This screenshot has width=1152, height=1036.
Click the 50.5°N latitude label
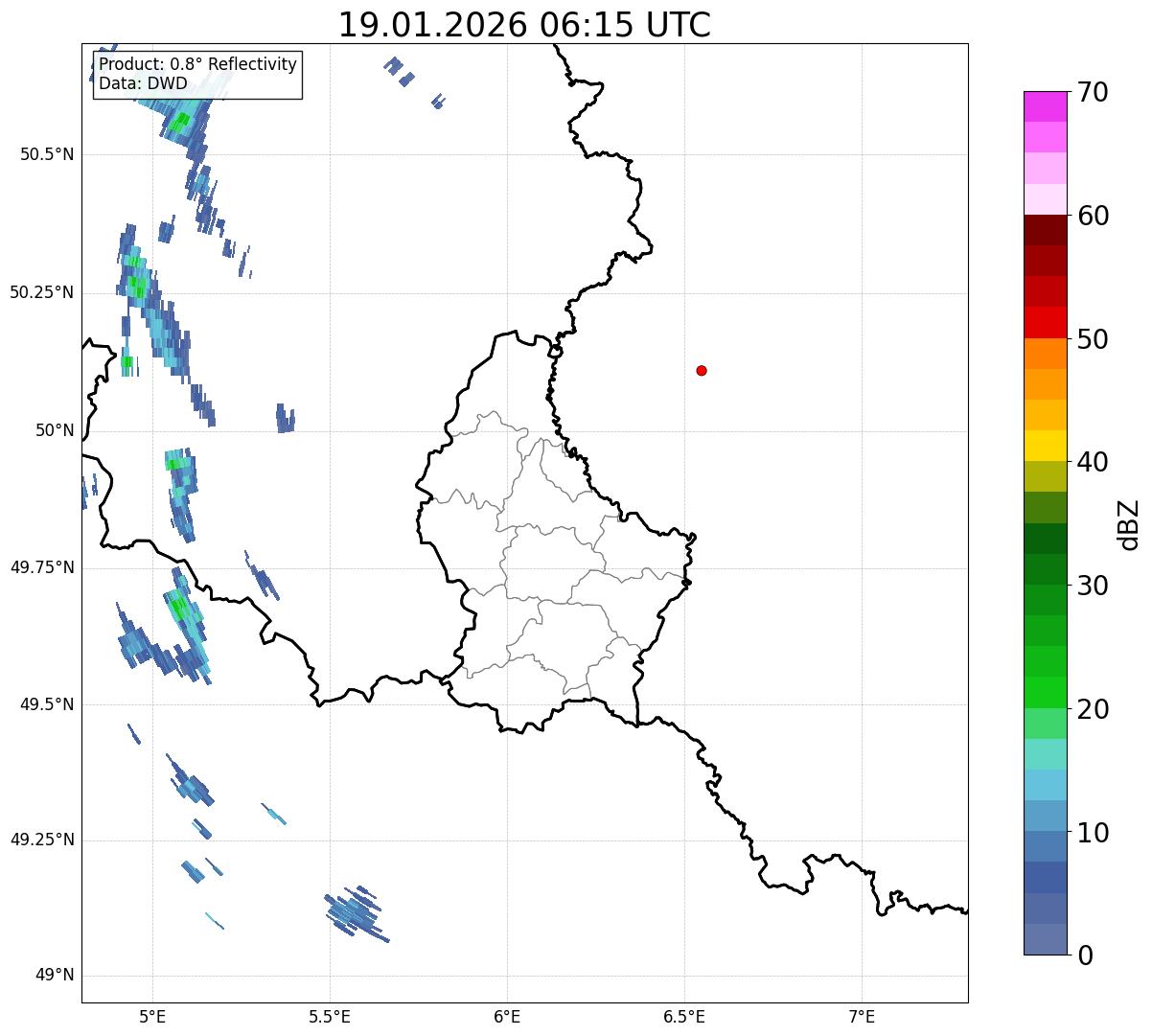pyautogui.click(x=46, y=154)
